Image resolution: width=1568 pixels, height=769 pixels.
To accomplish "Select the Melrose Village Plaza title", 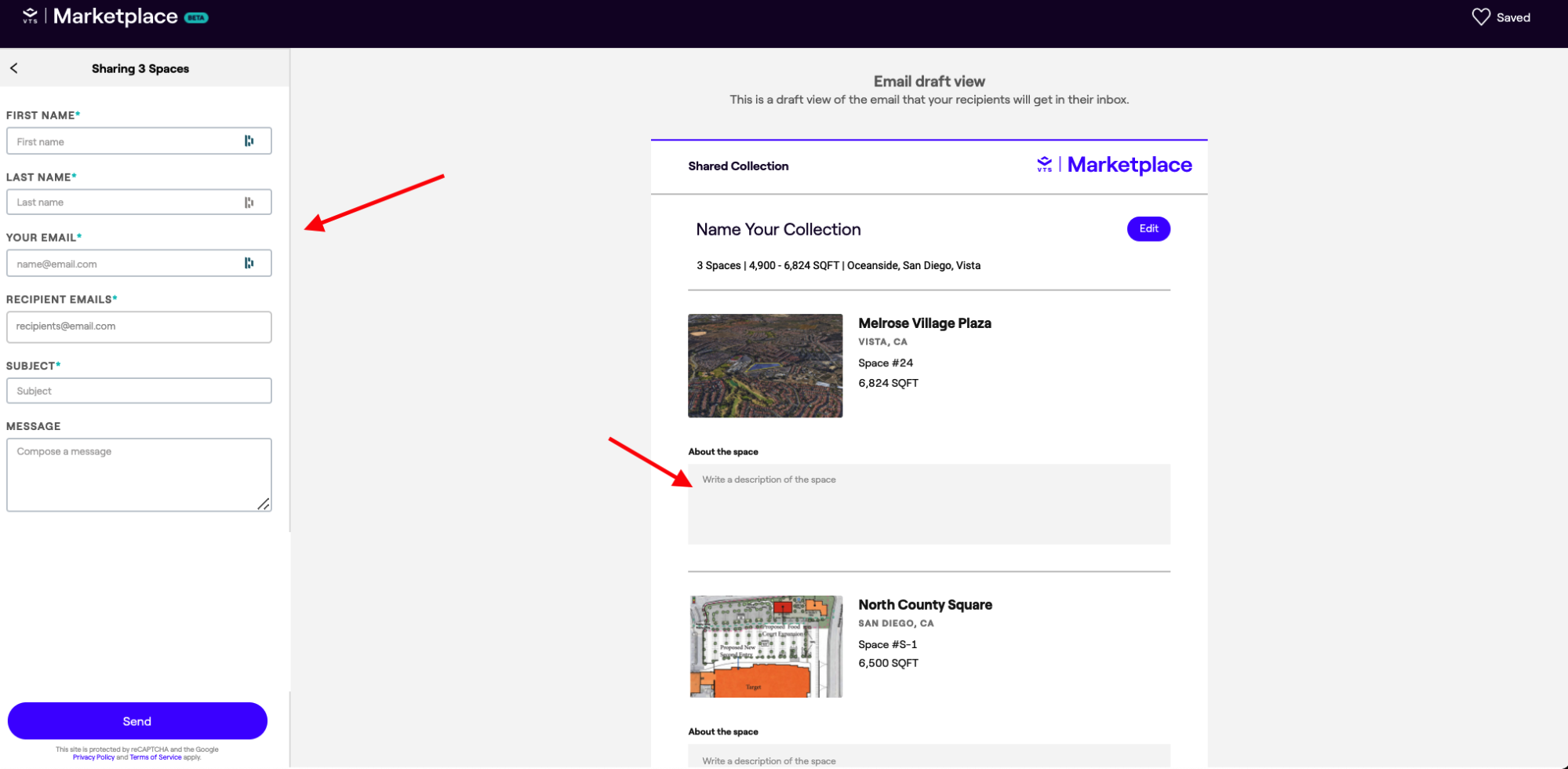I will coord(925,323).
